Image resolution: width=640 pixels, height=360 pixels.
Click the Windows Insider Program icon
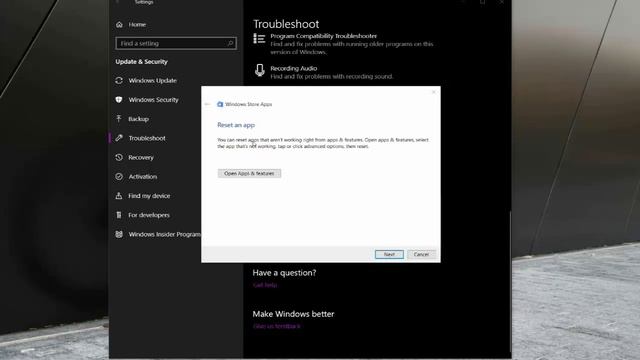pos(119,234)
